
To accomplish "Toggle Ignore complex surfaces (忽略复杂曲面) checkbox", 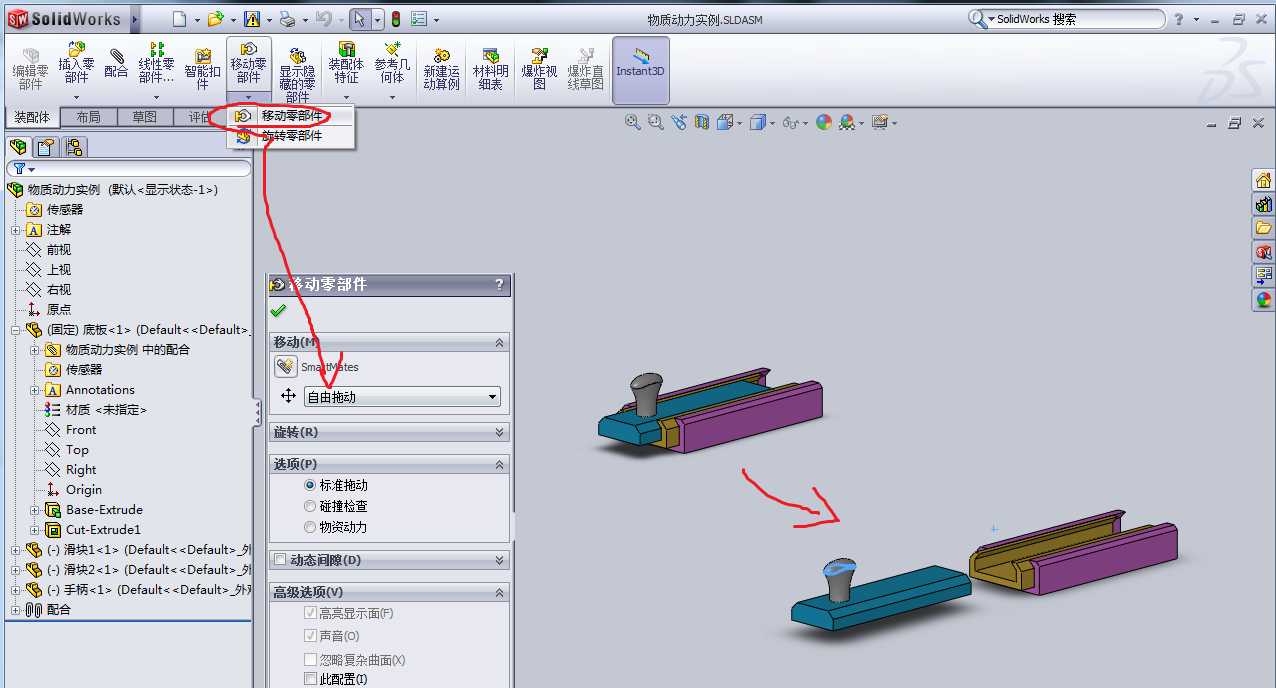I will (x=310, y=660).
